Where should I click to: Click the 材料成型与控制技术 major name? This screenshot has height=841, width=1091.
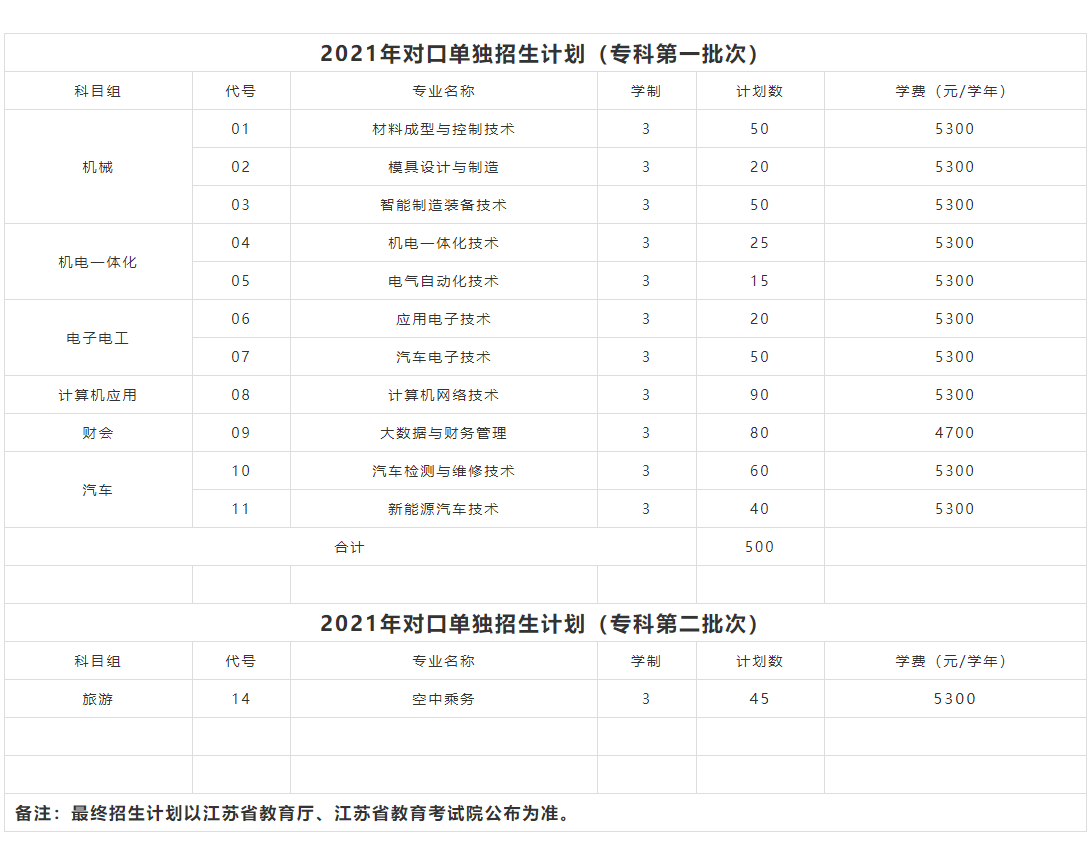(443, 128)
